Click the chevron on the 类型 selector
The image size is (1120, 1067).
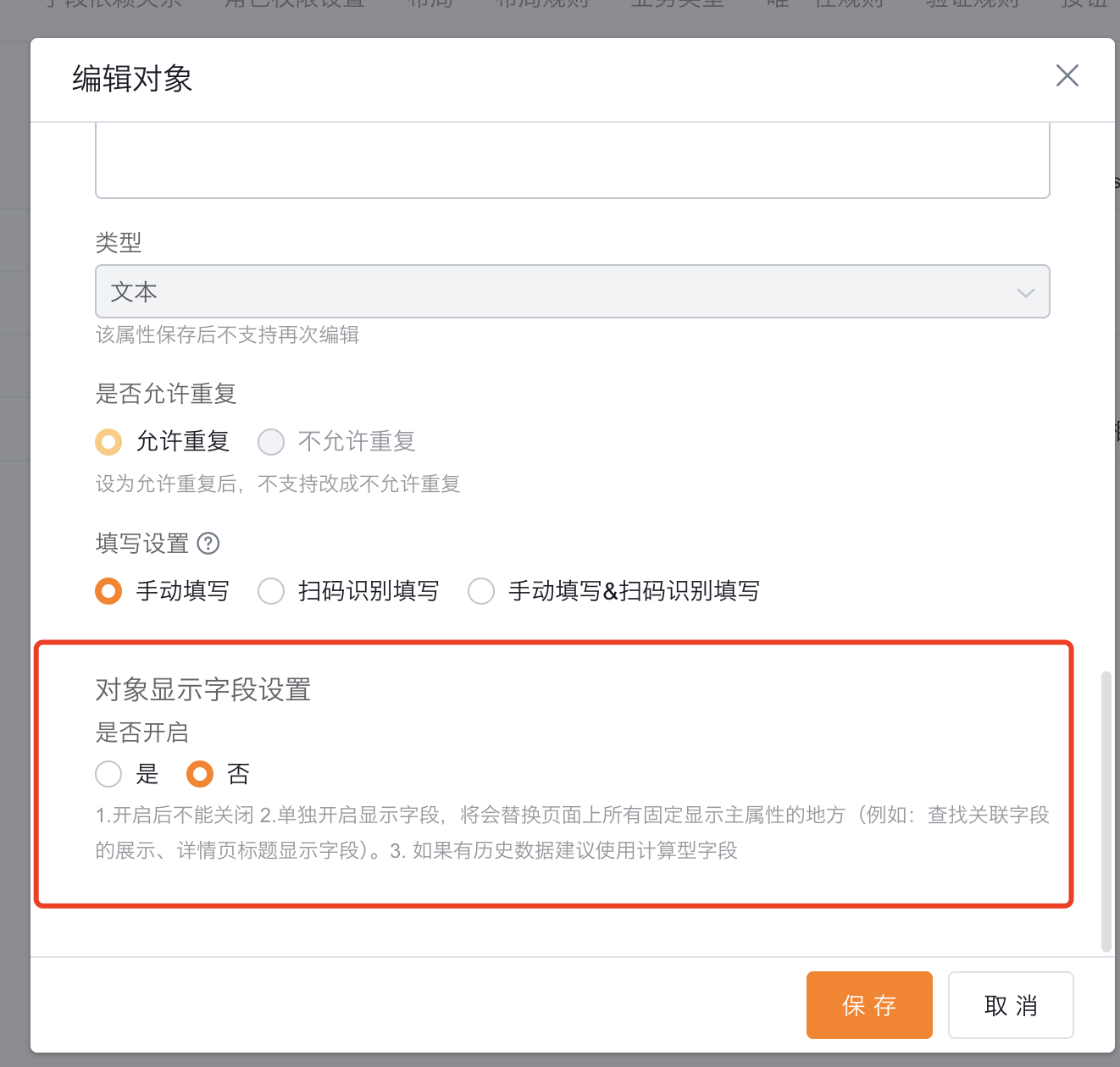[x=1025, y=291]
